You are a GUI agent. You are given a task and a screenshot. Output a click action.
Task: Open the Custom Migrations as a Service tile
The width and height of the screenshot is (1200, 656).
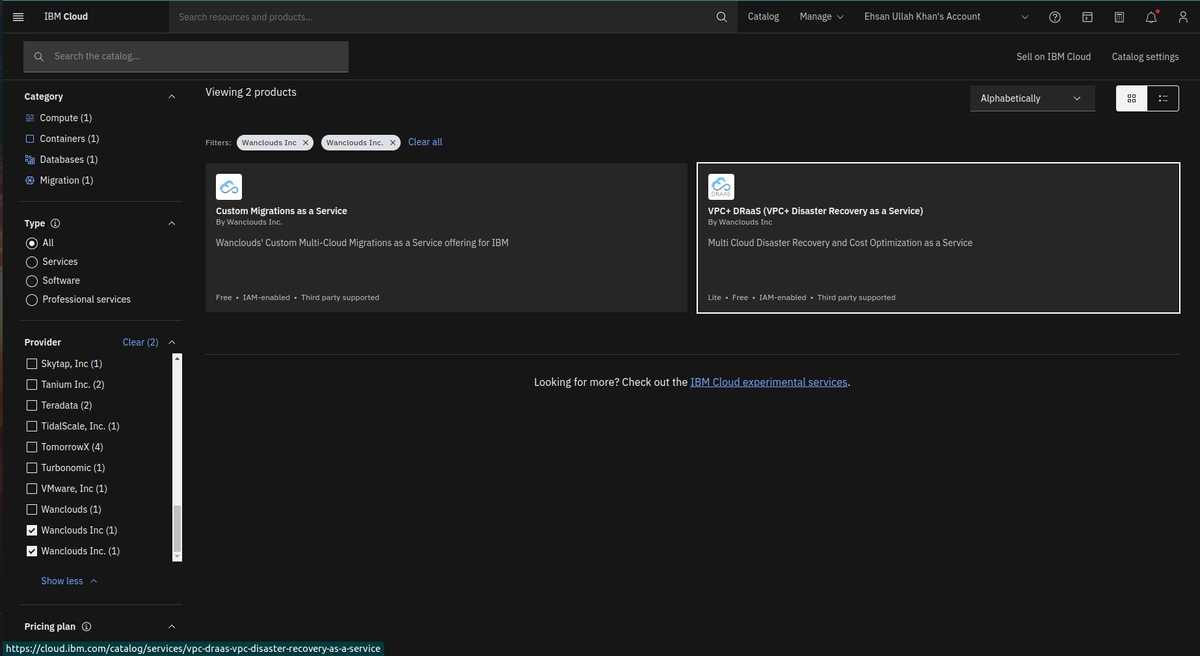[446, 238]
